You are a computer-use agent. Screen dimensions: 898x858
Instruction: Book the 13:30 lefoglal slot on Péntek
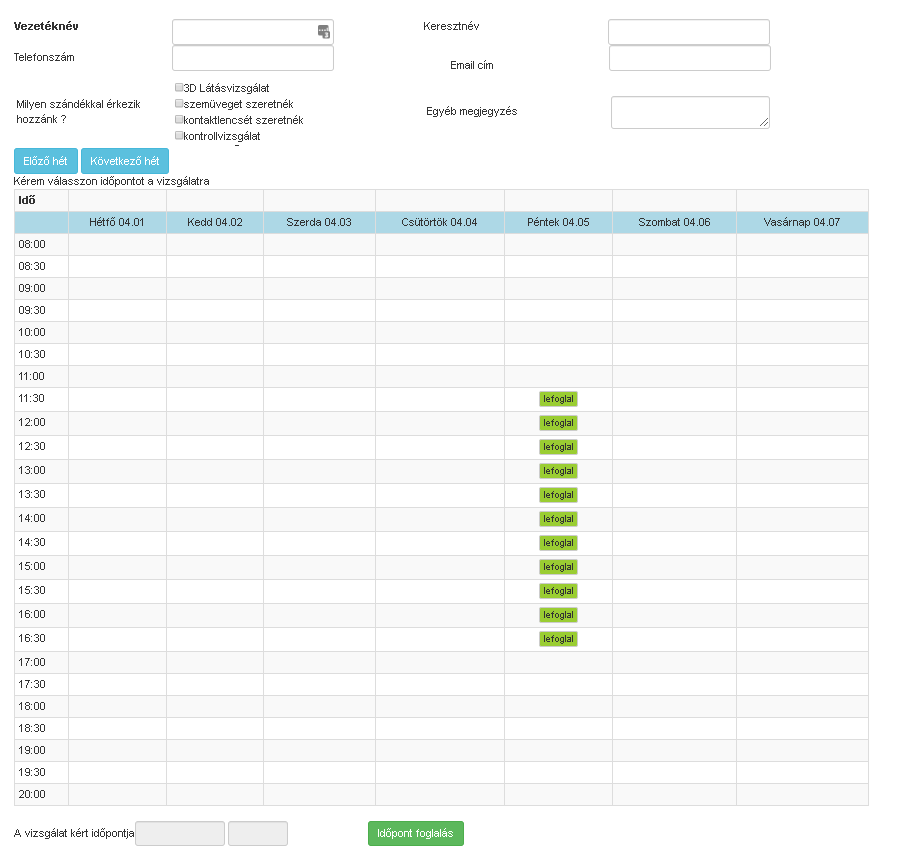558,495
